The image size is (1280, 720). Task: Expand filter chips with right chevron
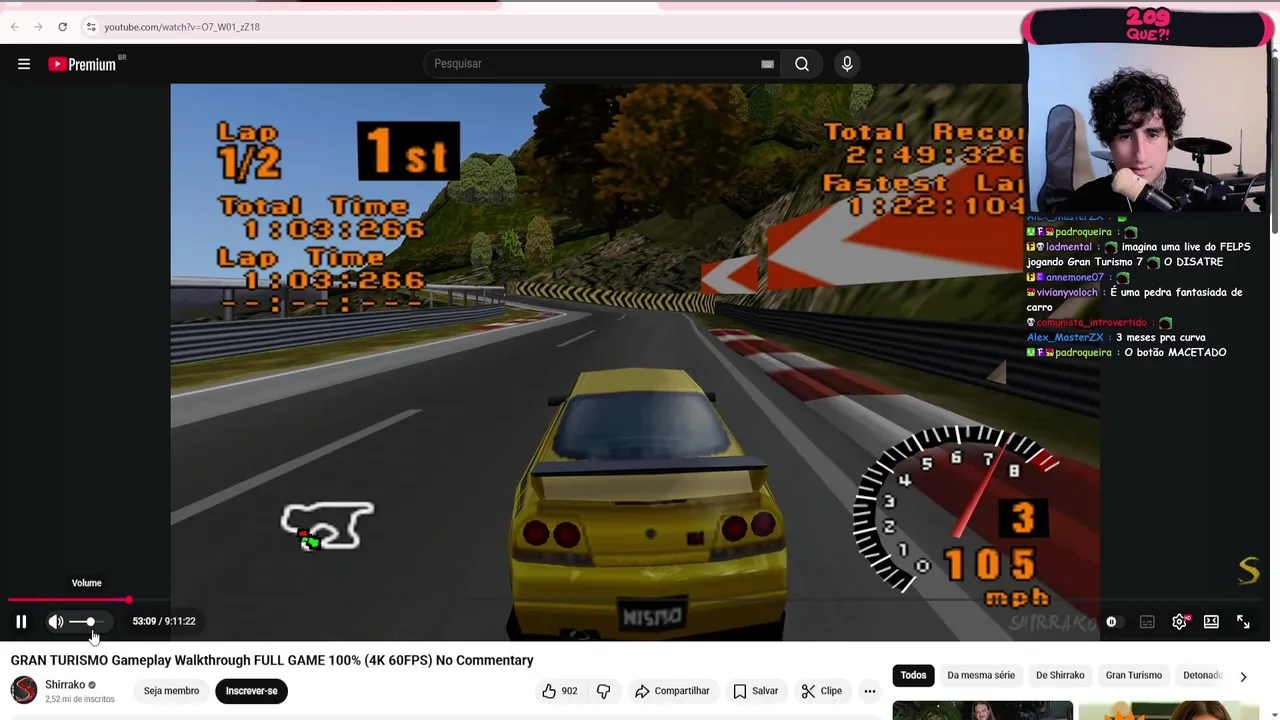[1243, 676]
